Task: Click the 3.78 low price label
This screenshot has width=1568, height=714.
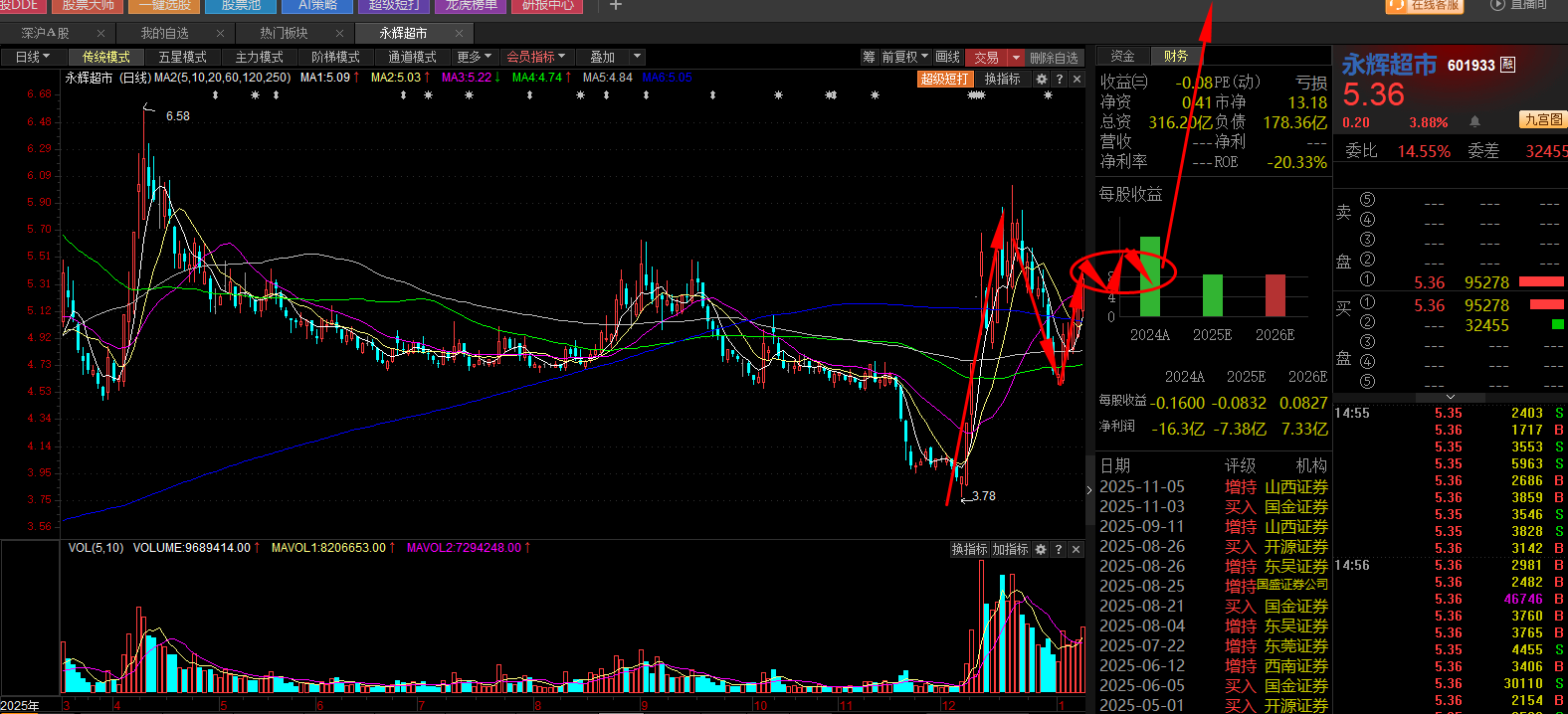Action: [983, 495]
